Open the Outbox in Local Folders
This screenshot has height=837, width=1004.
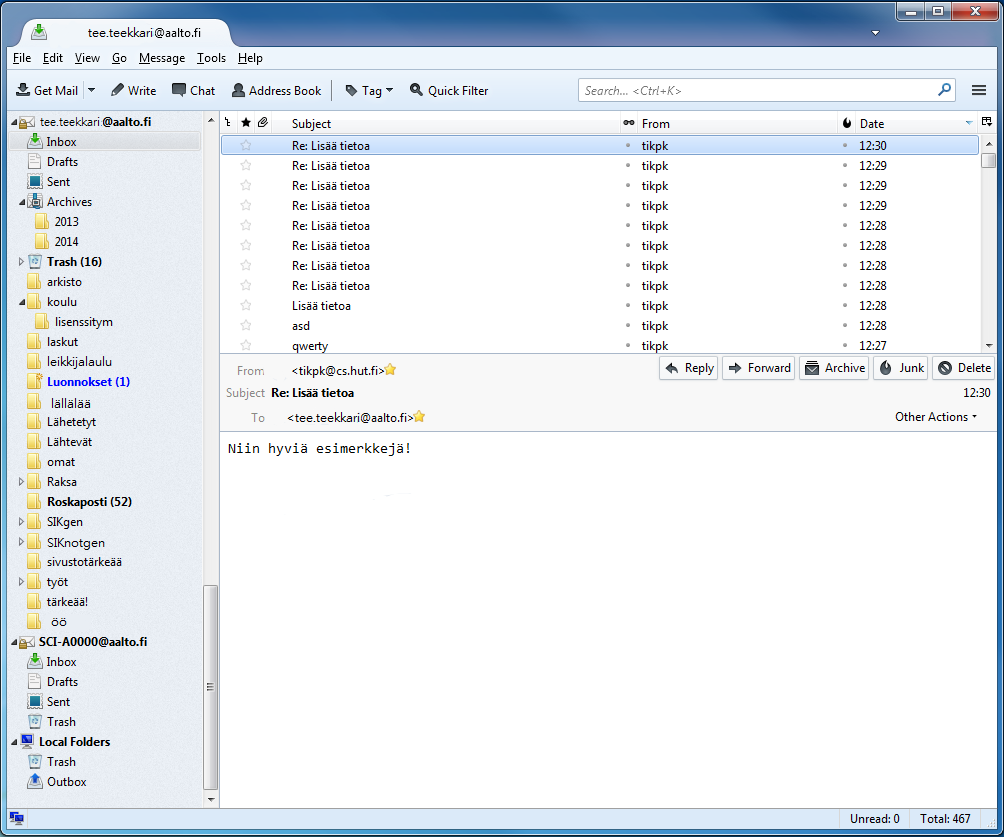click(66, 782)
